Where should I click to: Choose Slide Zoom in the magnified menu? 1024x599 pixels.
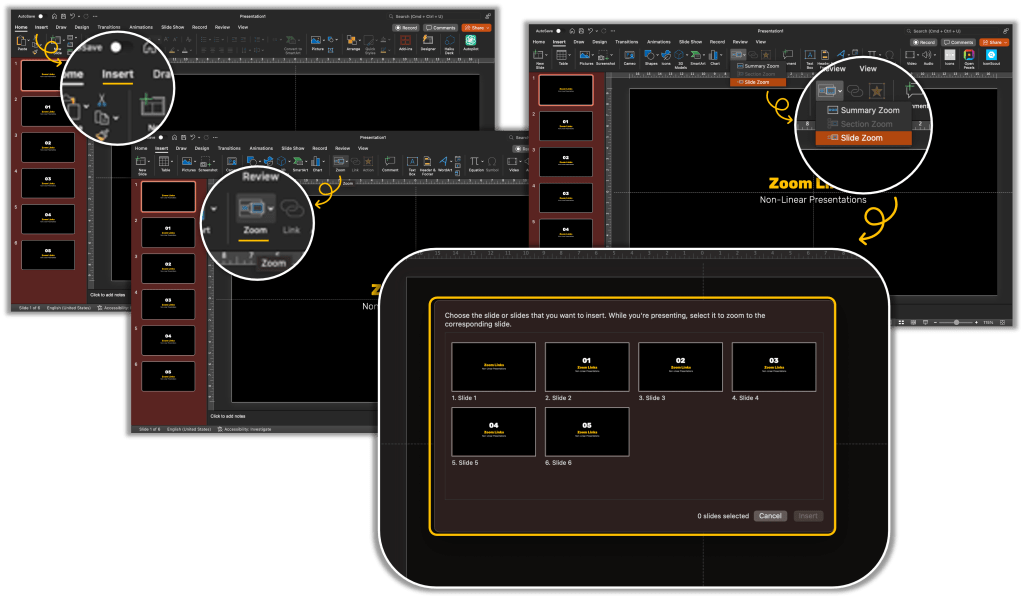point(861,138)
